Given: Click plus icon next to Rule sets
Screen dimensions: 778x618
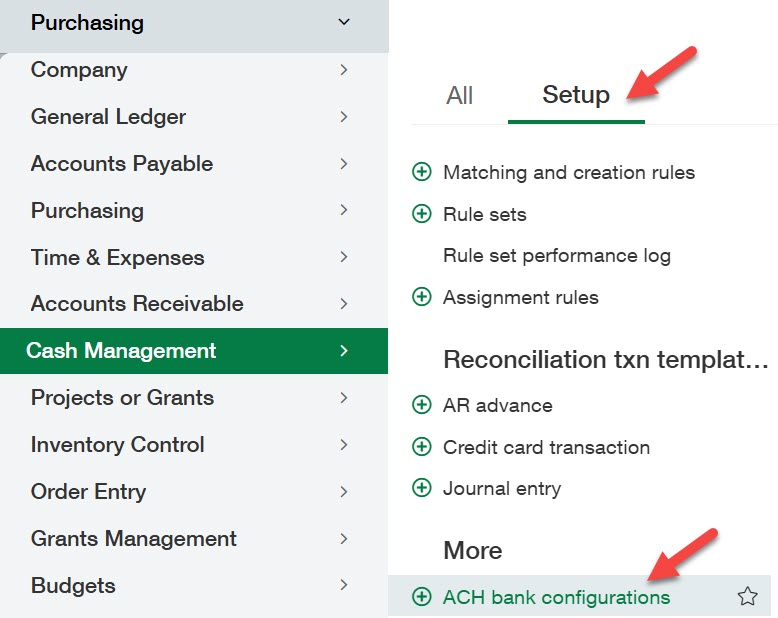Looking at the screenshot, I should click(x=422, y=214).
